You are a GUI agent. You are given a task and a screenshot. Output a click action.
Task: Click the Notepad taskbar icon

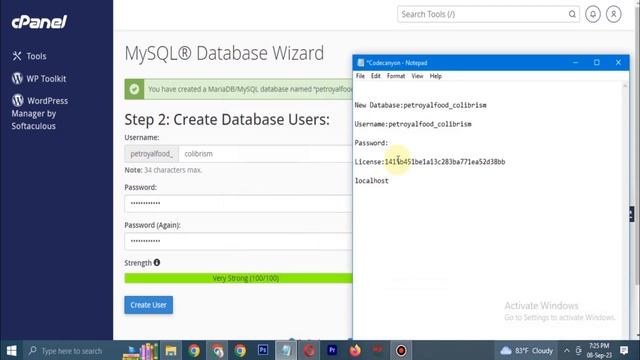point(286,351)
